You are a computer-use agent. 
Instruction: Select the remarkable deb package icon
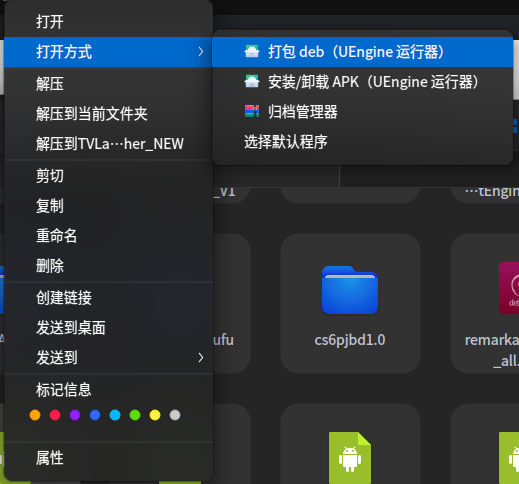coord(509,288)
